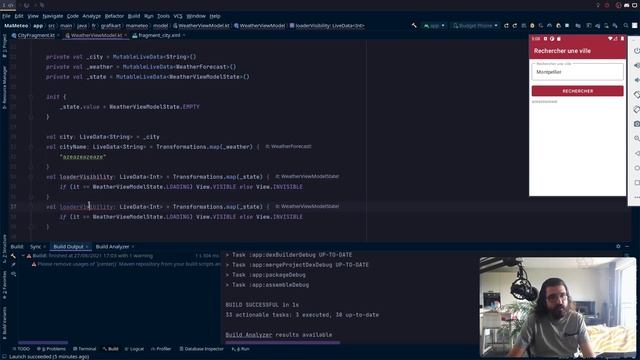Image resolution: width=640 pixels, height=360 pixels.
Task: Open the Navigate menu
Action: pyautogui.click(x=53, y=16)
